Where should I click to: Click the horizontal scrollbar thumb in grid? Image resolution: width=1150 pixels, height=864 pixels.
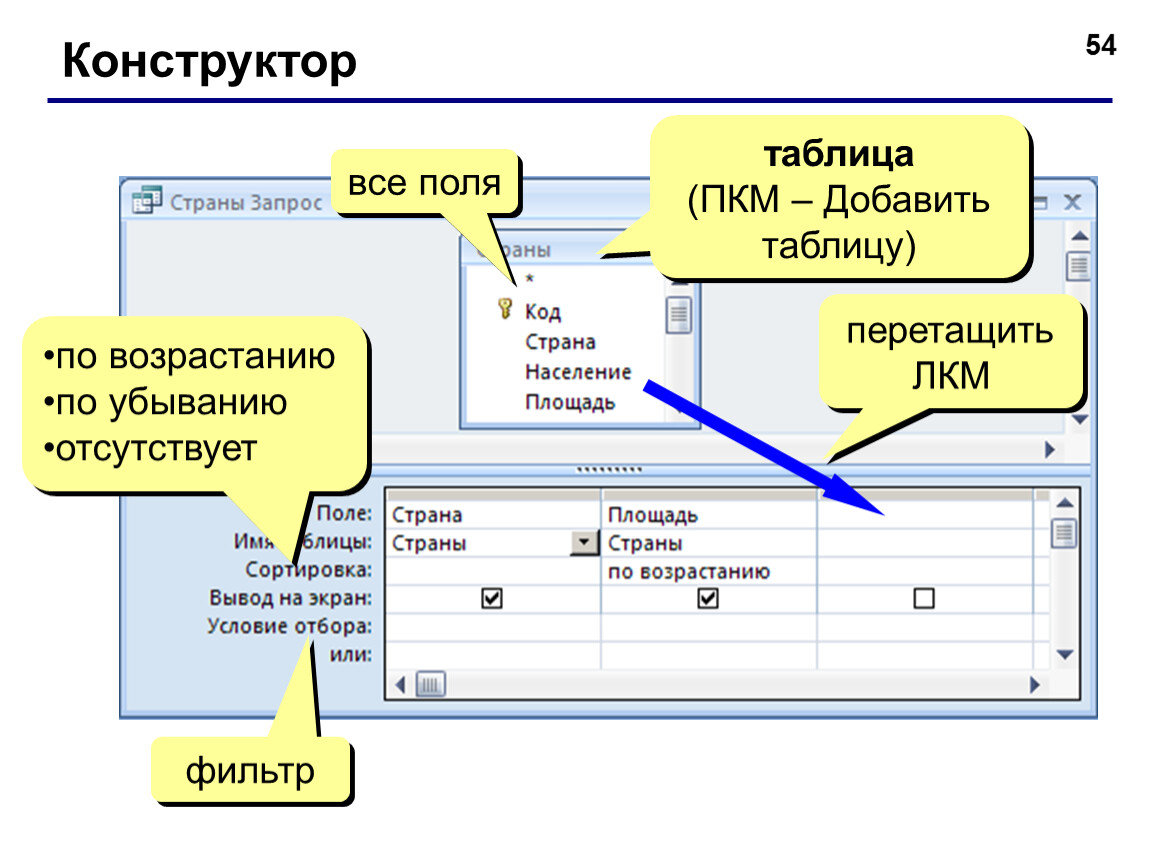tap(431, 685)
